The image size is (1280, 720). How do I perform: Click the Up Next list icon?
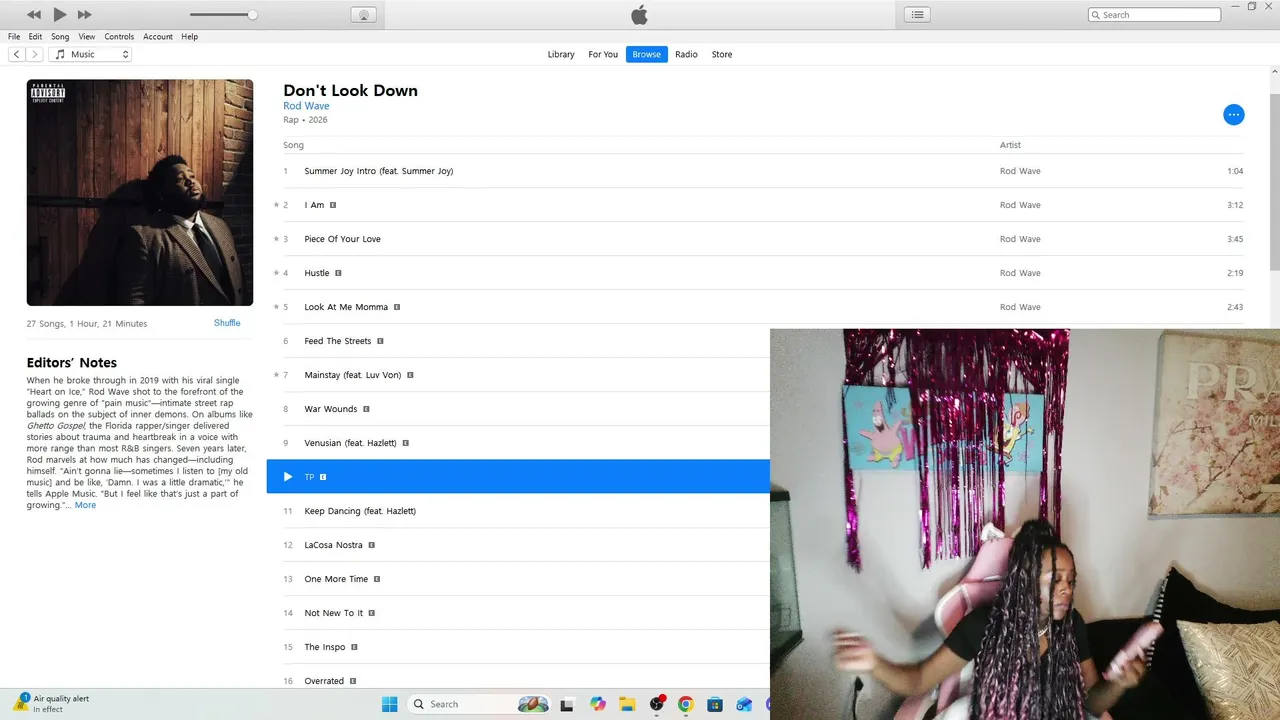tap(917, 15)
